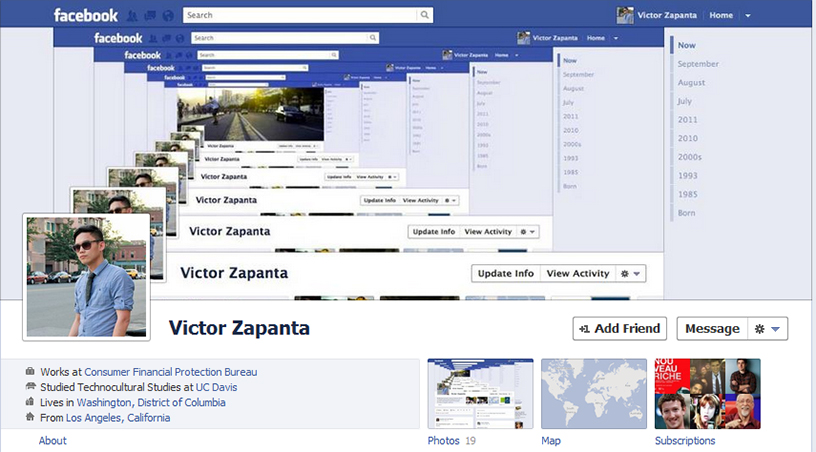The image size is (816, 452).
Task: Open the Subscriptions thumbnail collage
Action: [x=707, y=394]
